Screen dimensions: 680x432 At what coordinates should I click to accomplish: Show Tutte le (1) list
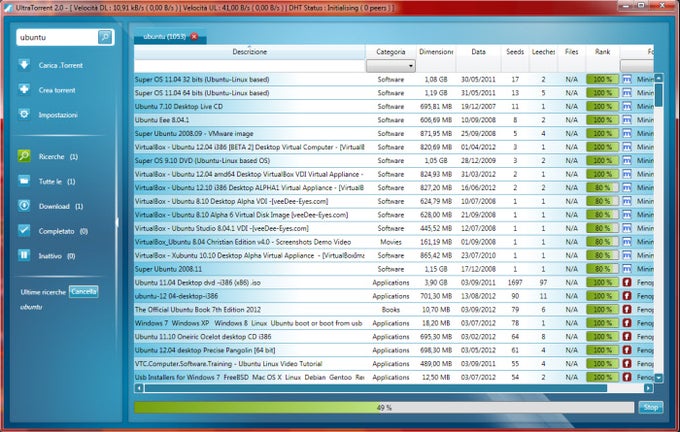(x=57, y=181)
